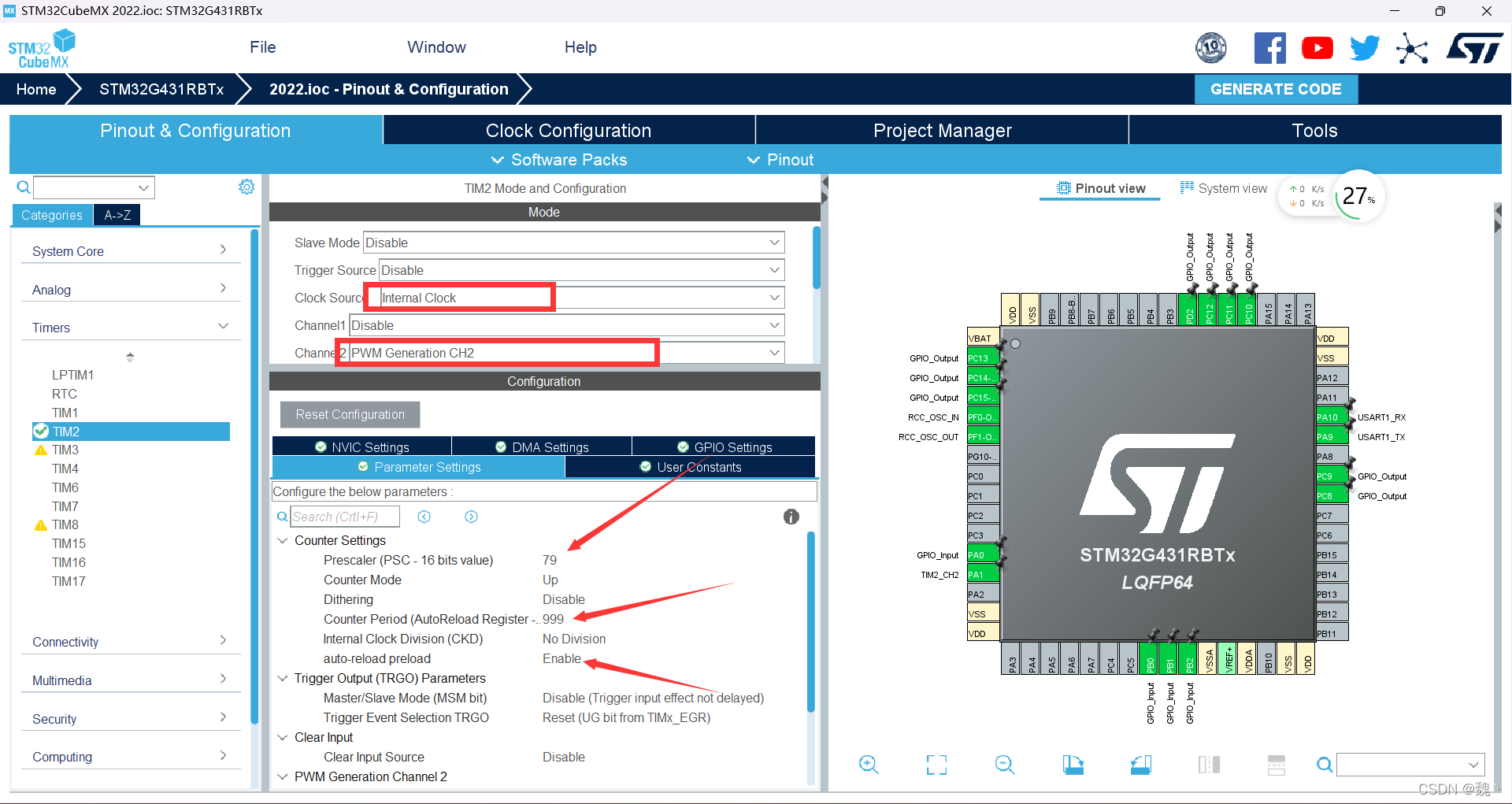This screenshot has height=804, width=1512.
Task: Click the Reset Configuration button
Action: tap(350, 414)
